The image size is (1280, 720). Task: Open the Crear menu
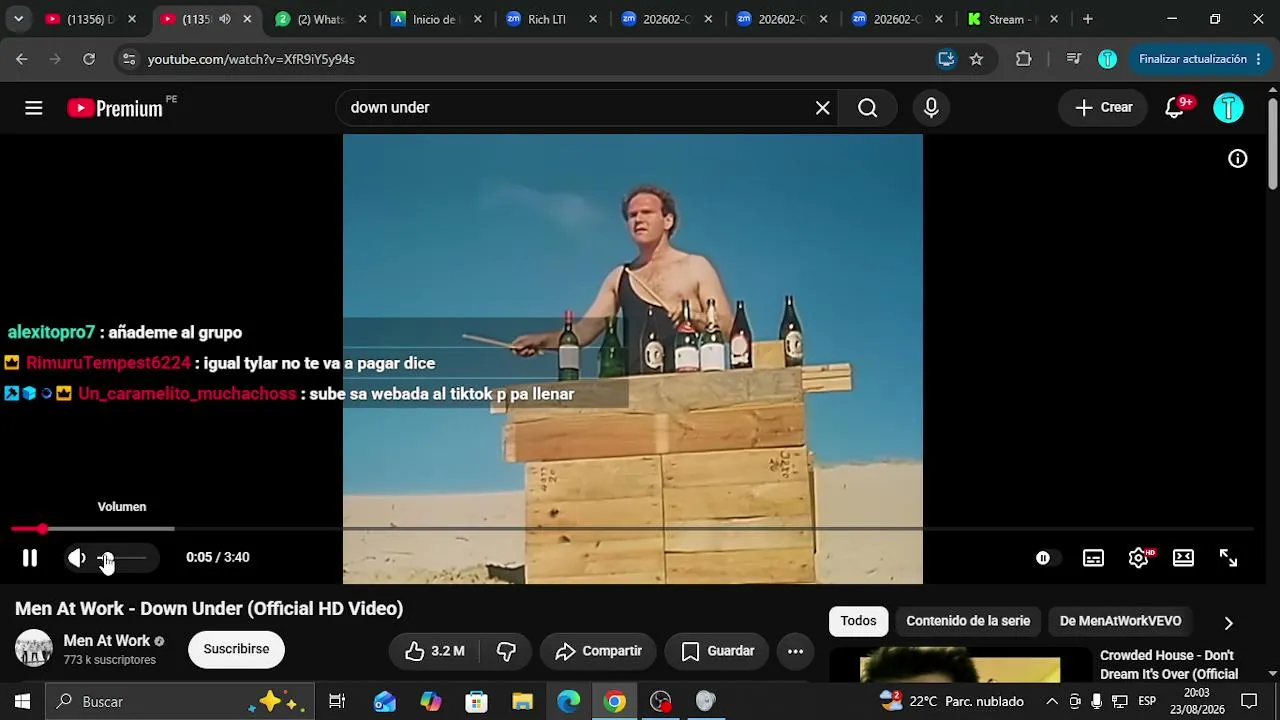[1104, 108]
